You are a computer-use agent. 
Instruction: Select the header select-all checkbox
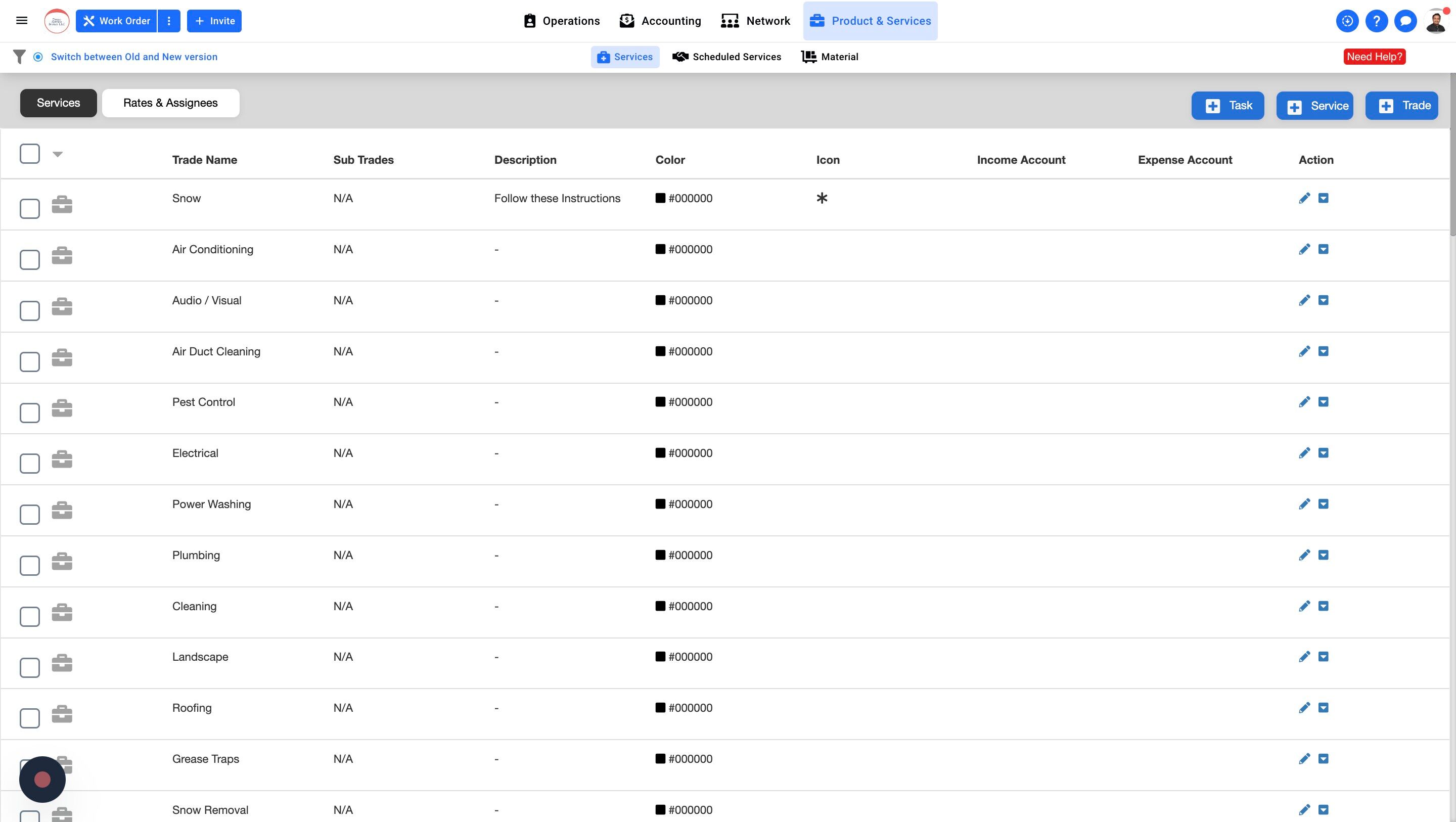[29, 154]
